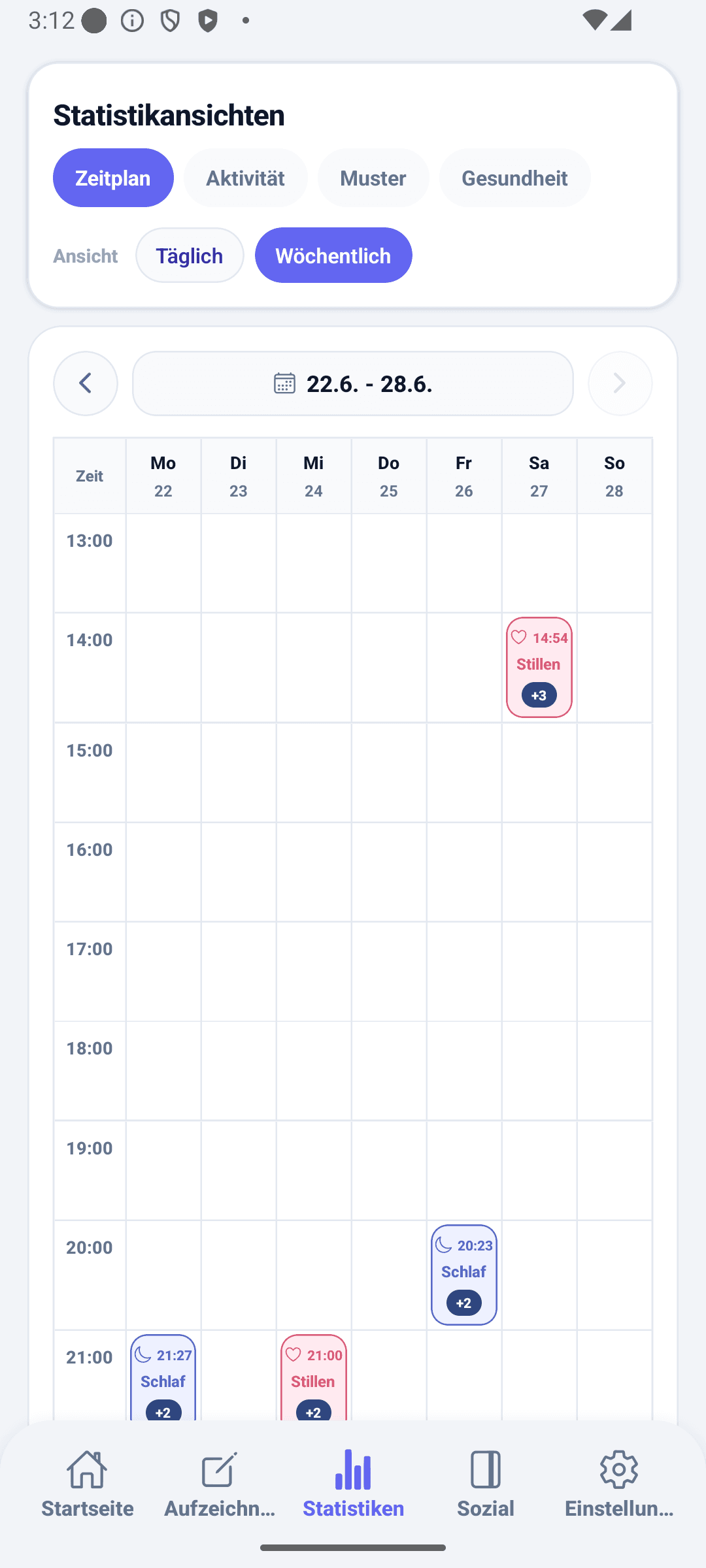Image resolution: width=706 pixels, height=1568 pixels.
Task: Go to previous week arrow
Action: click(x=86, y=384)
